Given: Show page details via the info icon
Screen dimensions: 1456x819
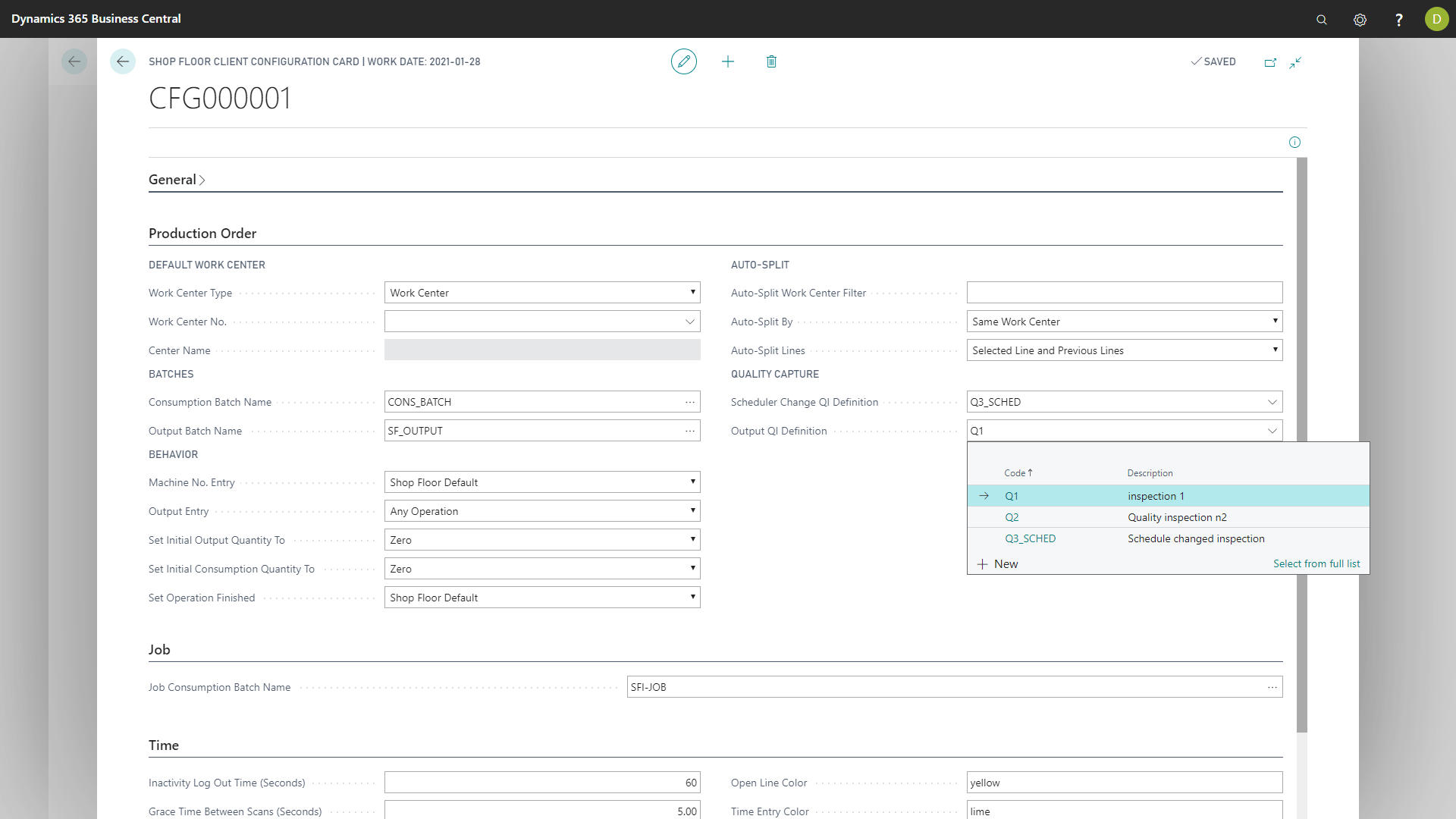Looking at the screenshot, I should click(x=1294, y=142).
